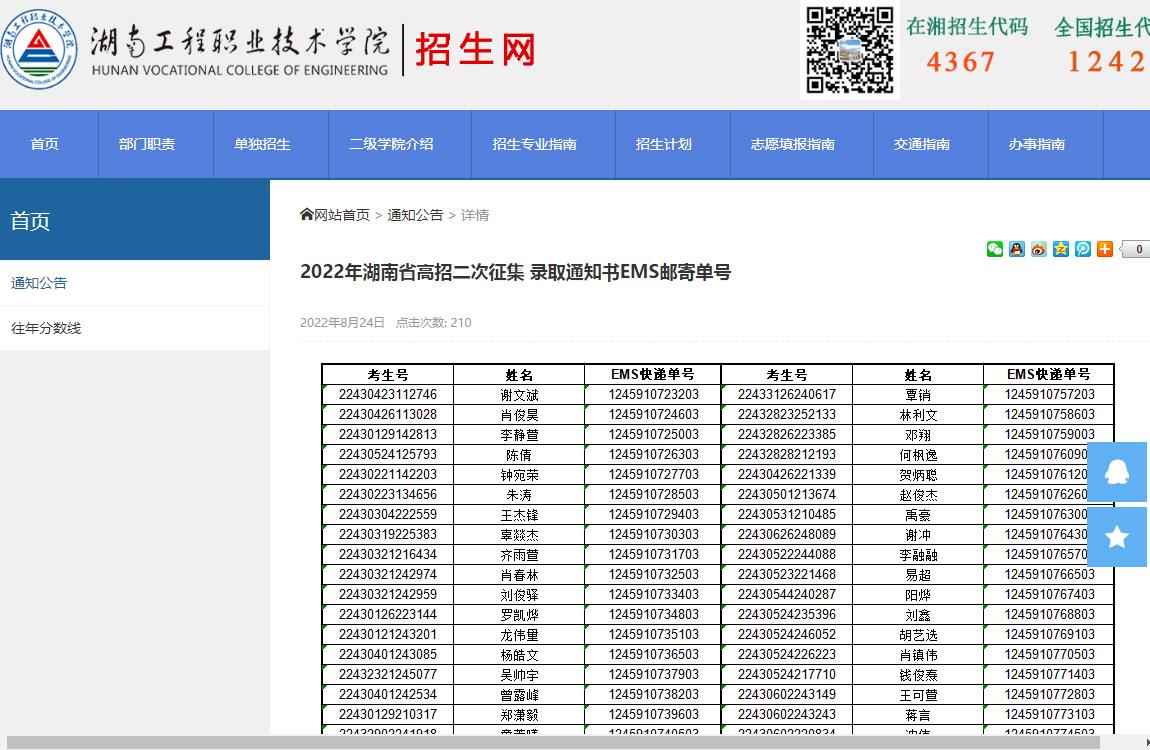
Task: Click the name cell 吴帅宇
Action: (x=519, y=674)
